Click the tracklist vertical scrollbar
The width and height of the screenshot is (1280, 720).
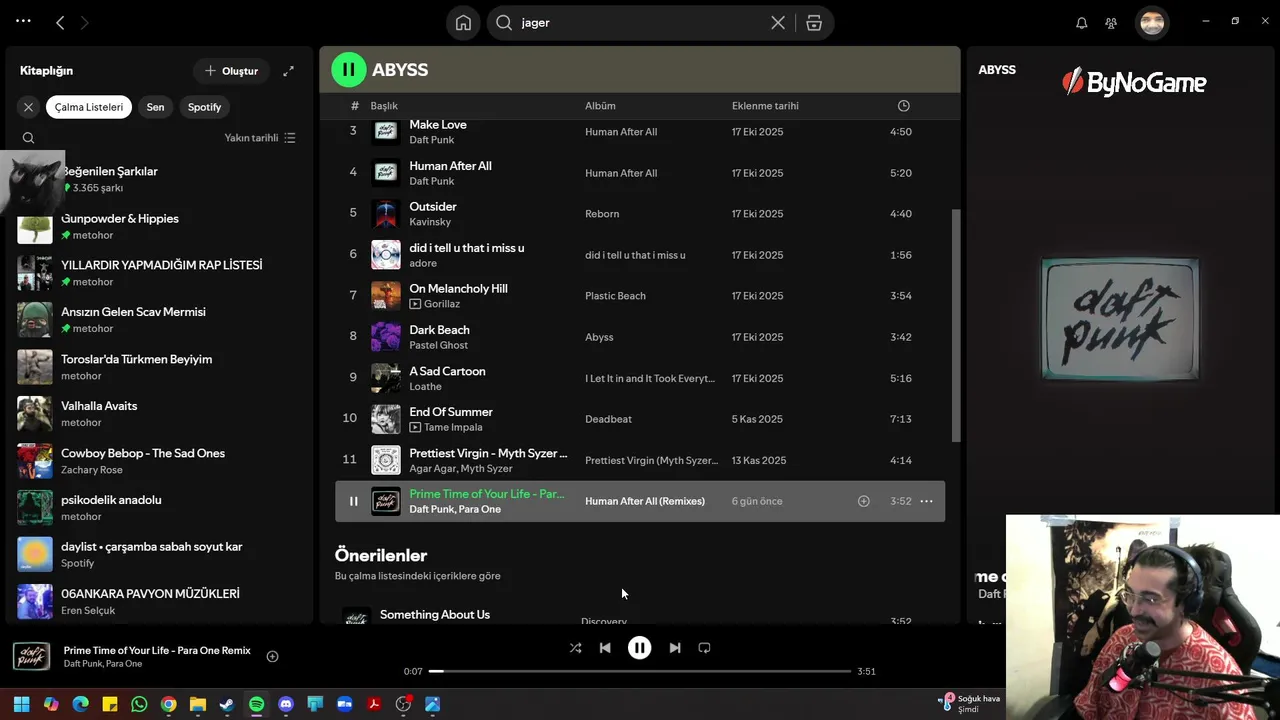click(x=956, y=325)
